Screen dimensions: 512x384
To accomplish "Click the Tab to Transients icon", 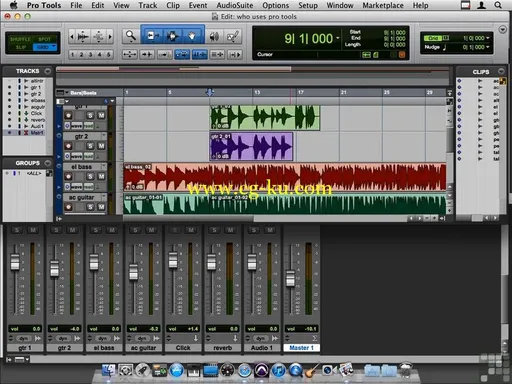I will pos(147,54).
